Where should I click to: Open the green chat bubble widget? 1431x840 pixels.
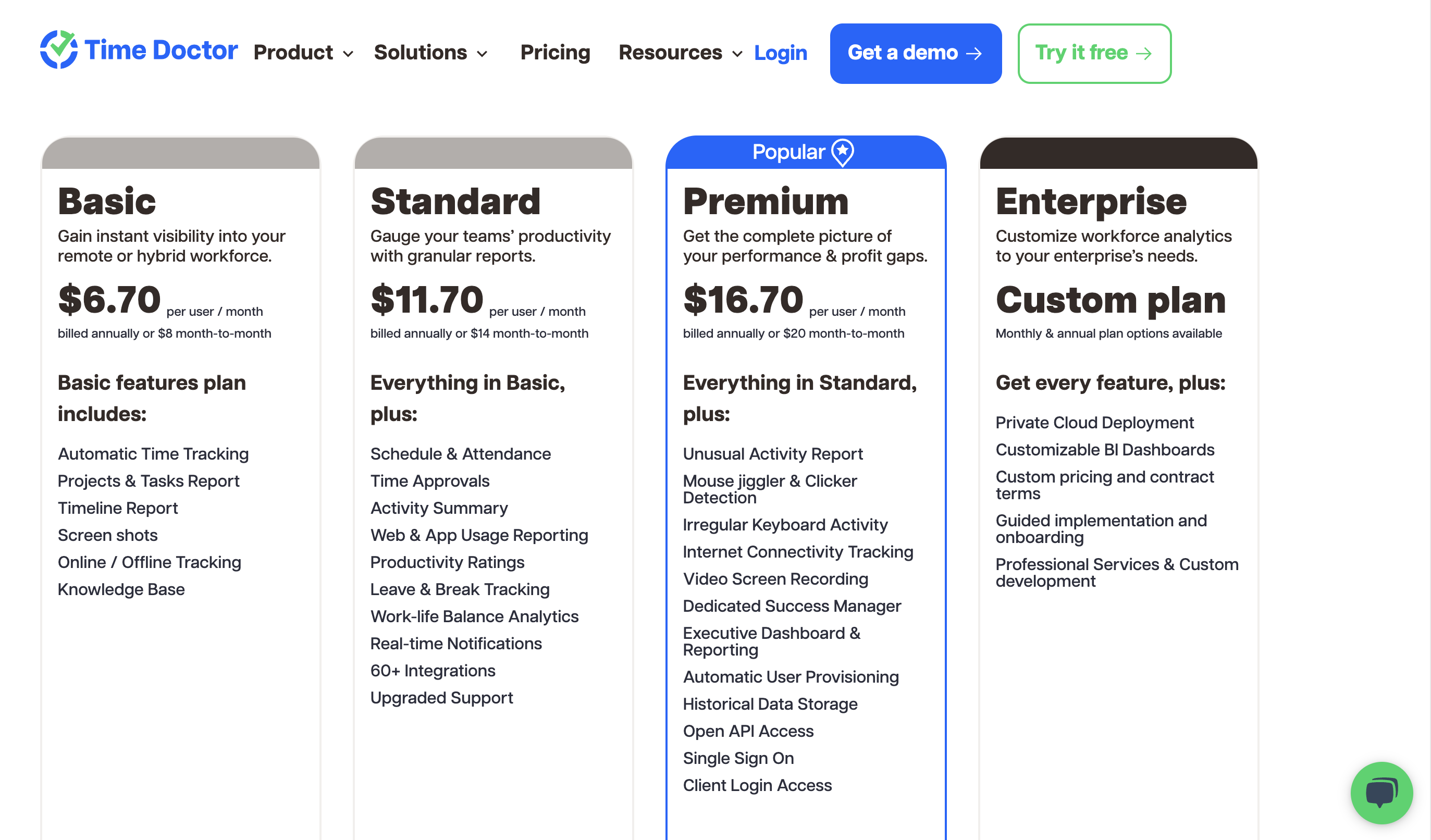pyautogui.click(x=1381, y=792)
